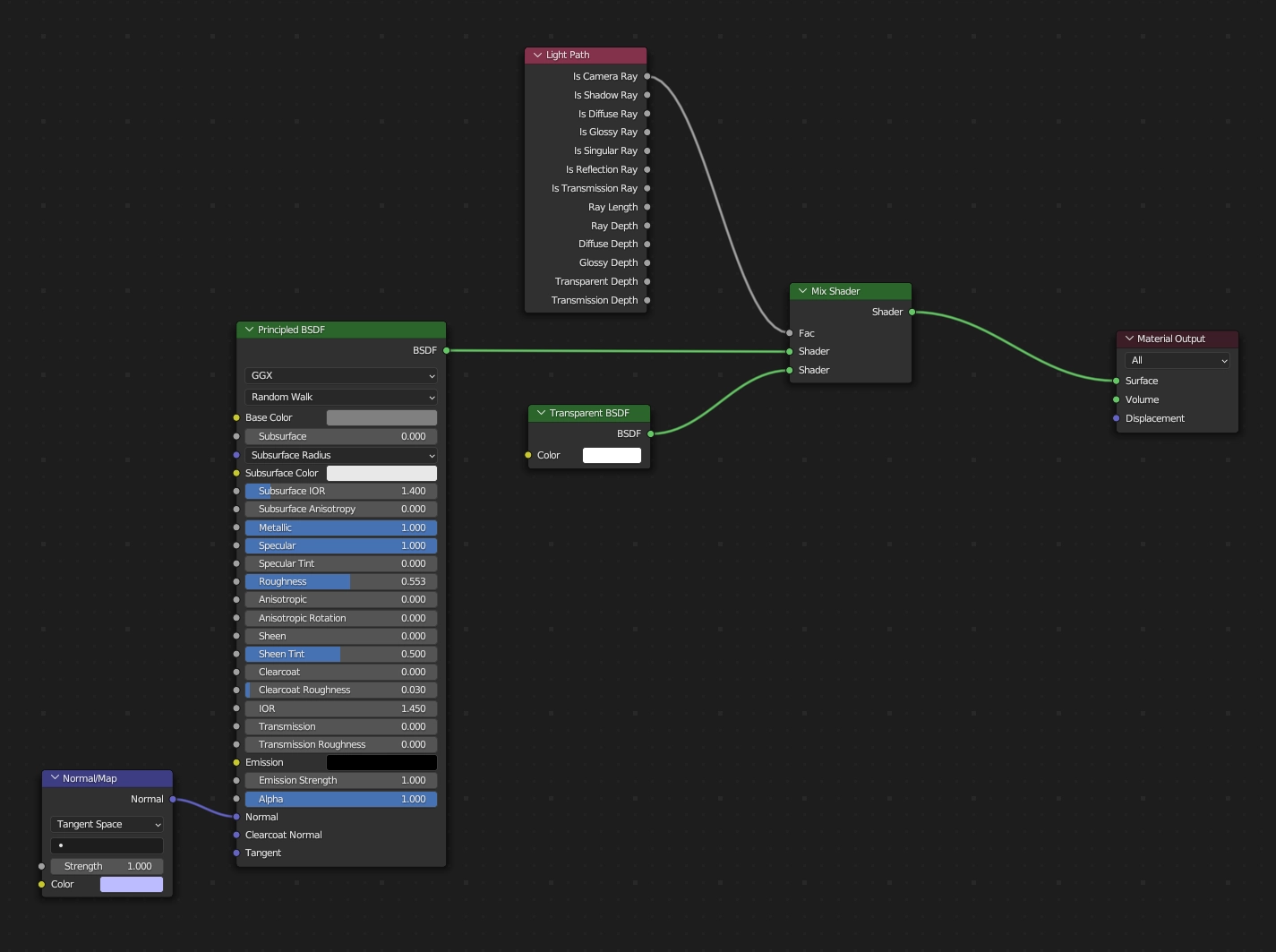Click the Normal Map UV map field
Image resolution: width=1276 pixels, height=952 pixels.
tap(107, 846)
